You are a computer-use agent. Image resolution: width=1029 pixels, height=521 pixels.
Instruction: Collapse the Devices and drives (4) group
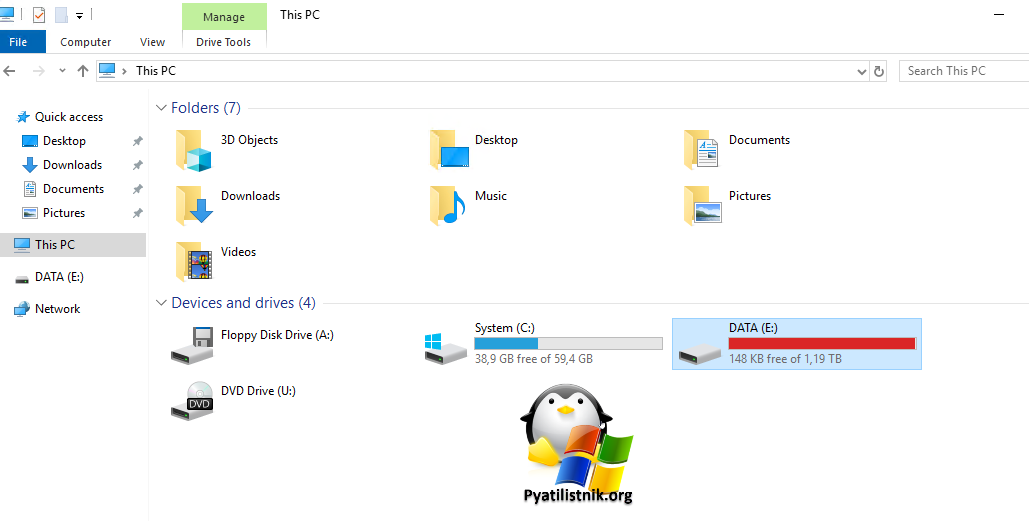161,303
